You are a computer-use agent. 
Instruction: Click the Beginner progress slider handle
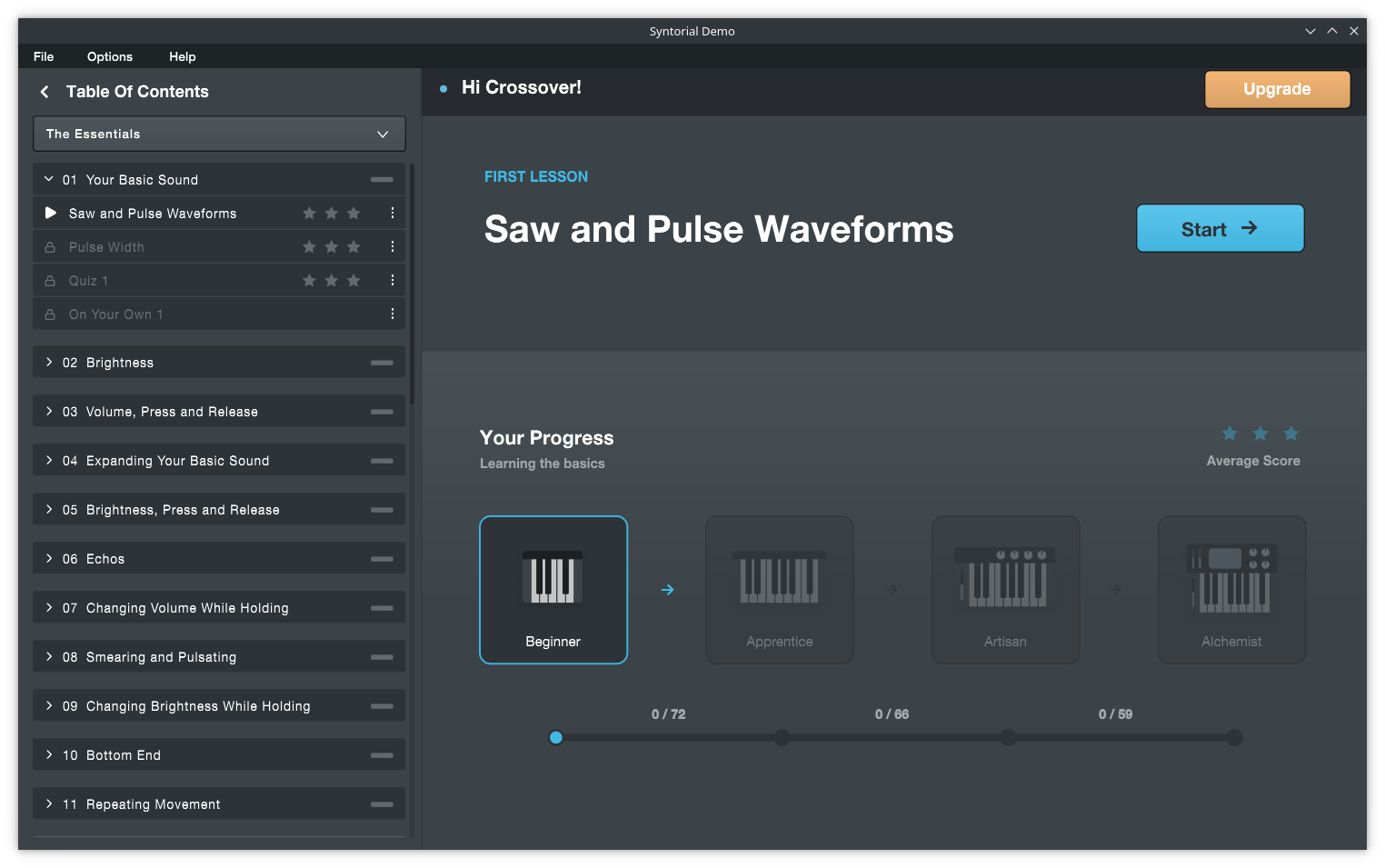[x=556, y=737]
